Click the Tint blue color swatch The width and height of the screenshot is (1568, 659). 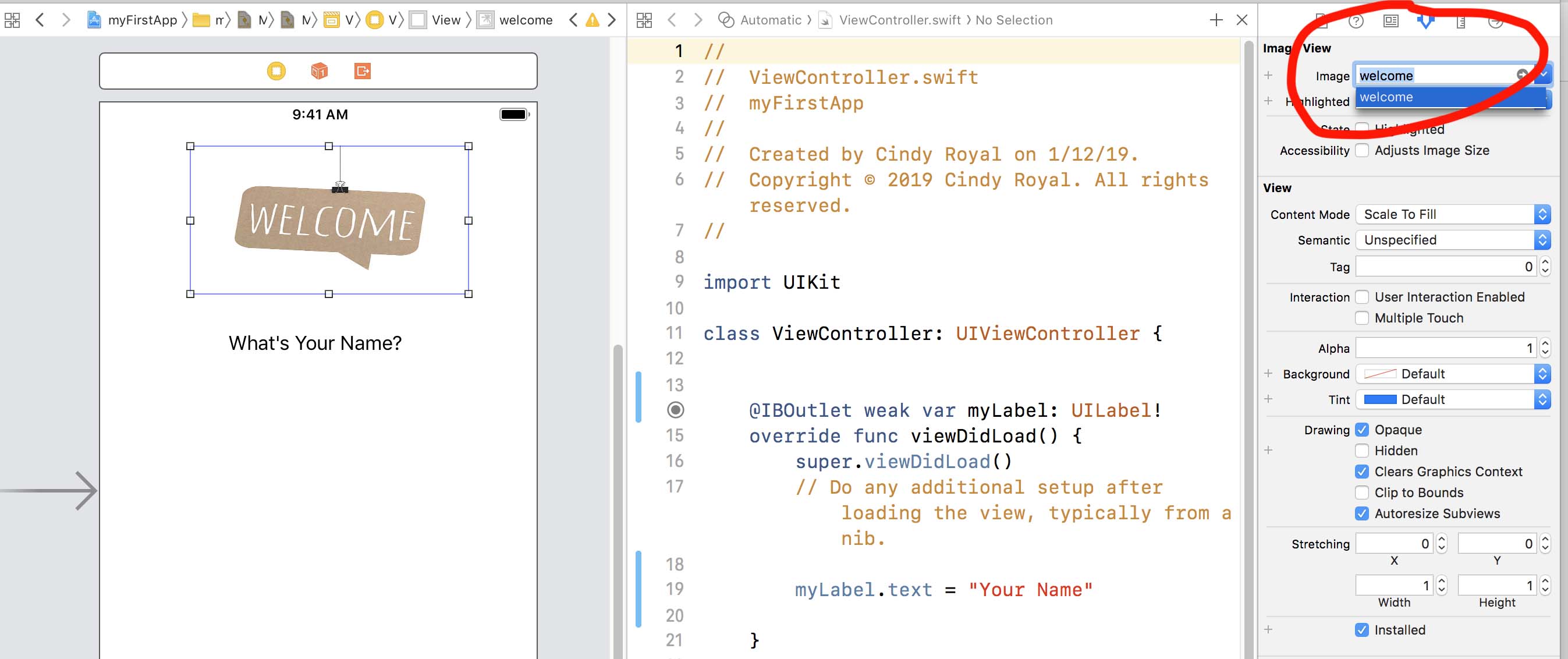(1380, 399)
